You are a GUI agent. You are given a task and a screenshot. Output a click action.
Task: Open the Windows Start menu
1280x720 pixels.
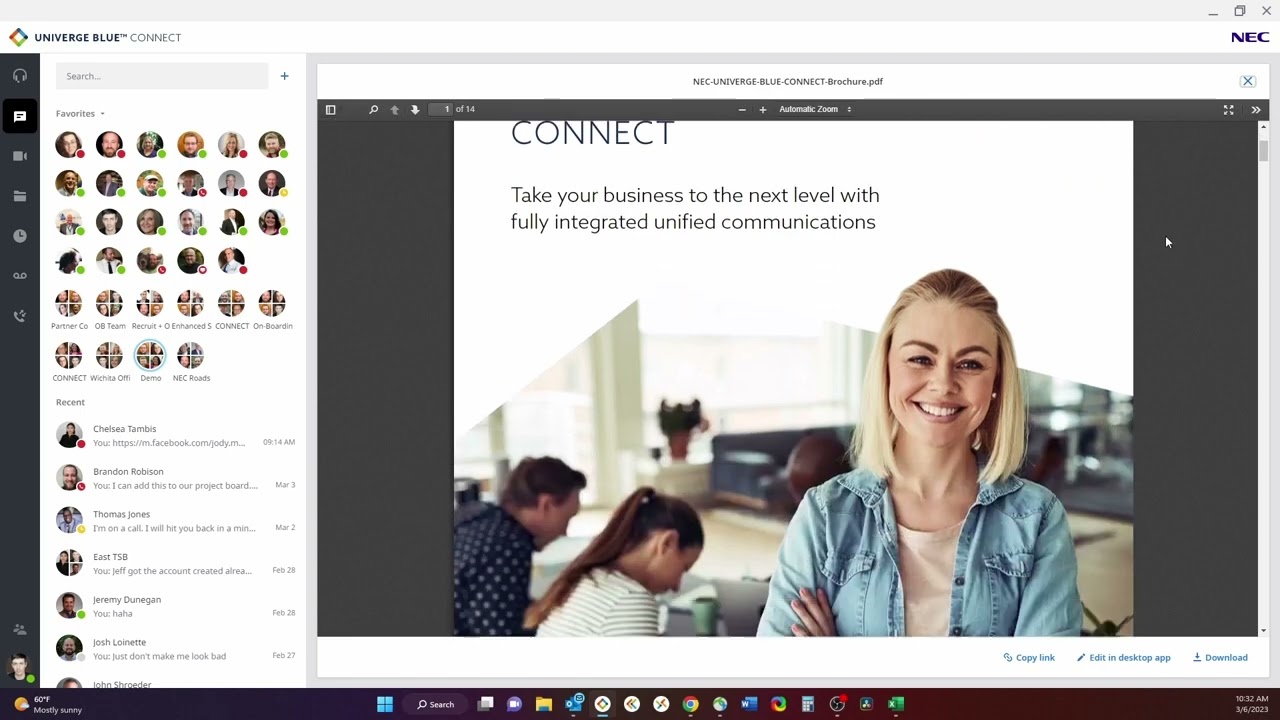click(x=385, y=704)
